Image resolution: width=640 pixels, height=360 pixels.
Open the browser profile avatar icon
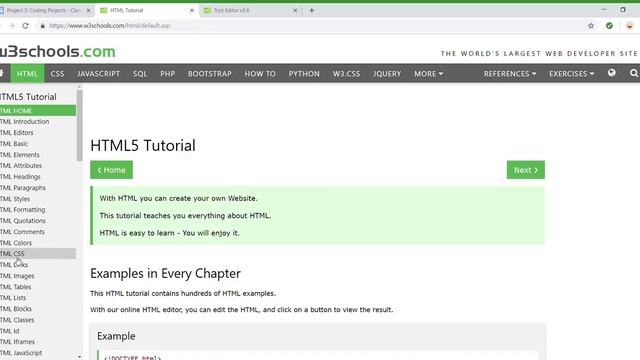(x=629, y=26)
